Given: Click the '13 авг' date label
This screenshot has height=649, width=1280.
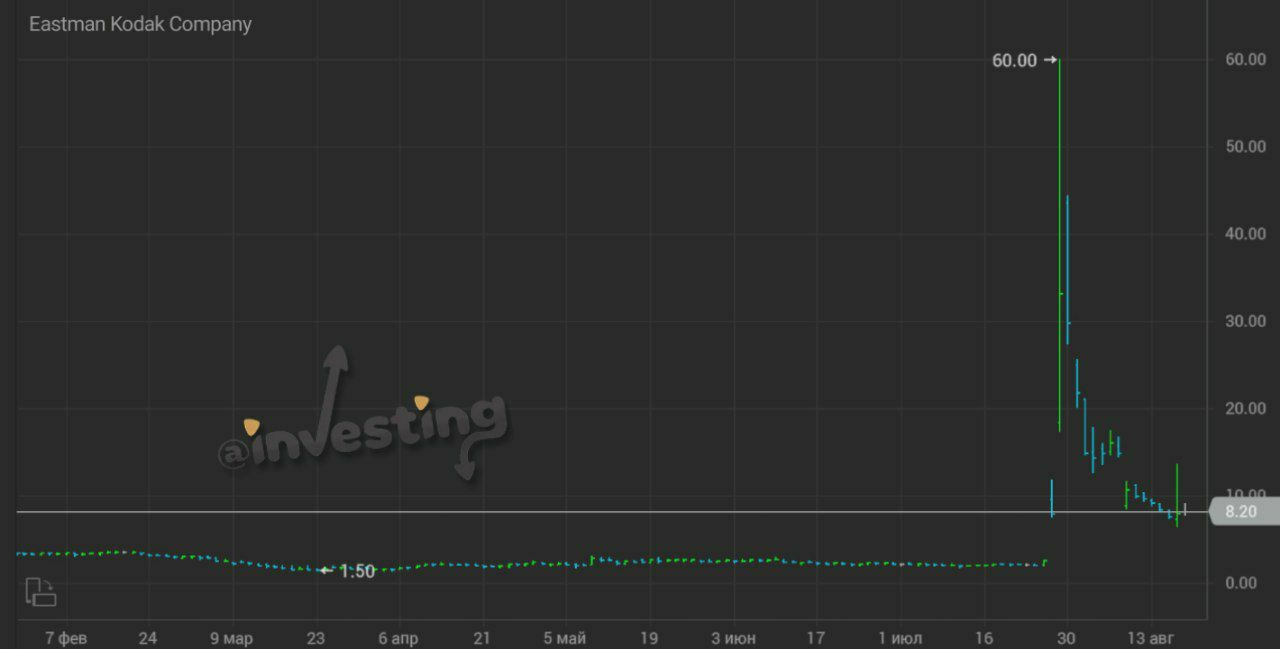Looking at the screenshot, I should [1150, 638].
